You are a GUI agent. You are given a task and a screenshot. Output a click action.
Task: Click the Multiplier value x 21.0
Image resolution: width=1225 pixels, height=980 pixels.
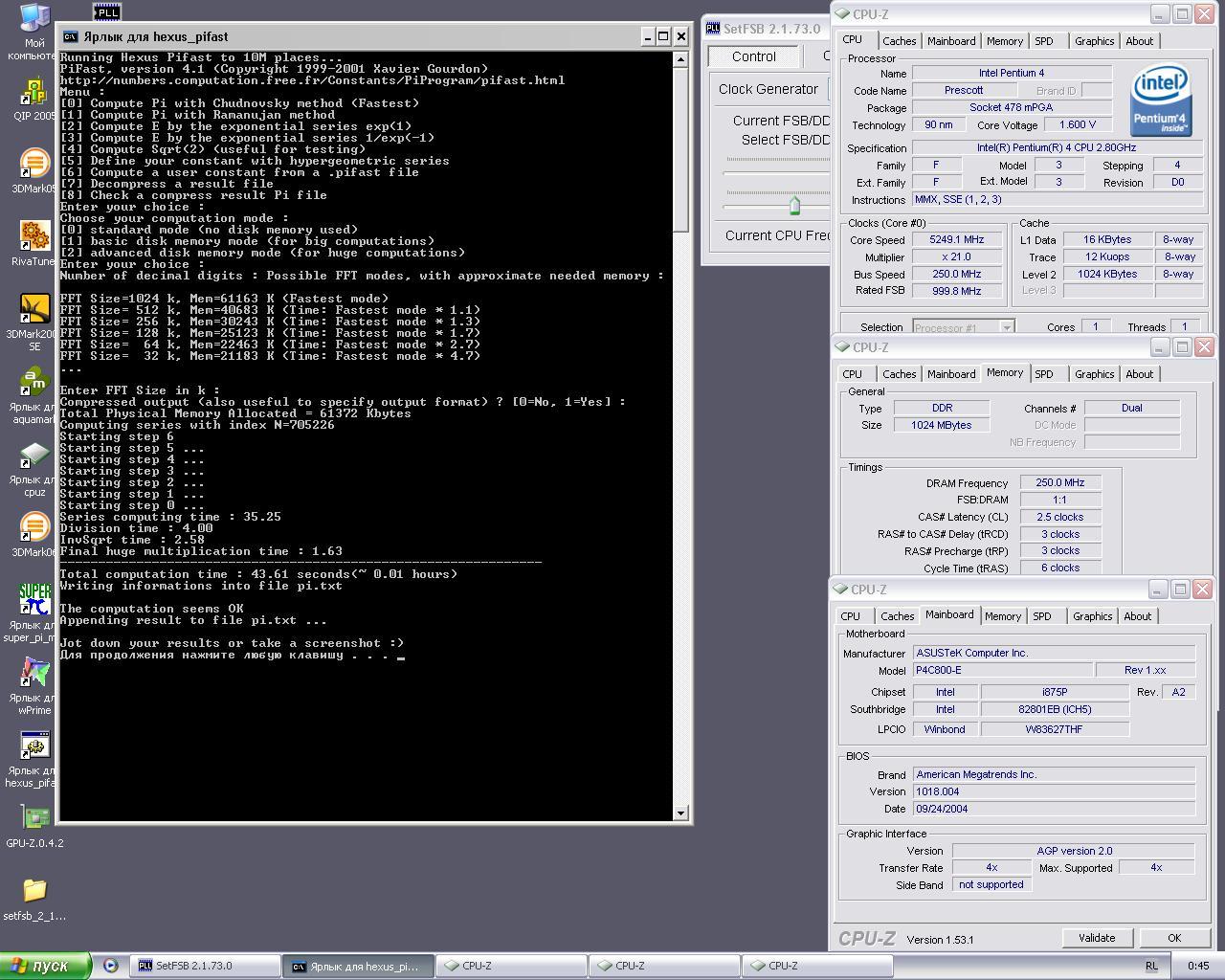point(956,257)
